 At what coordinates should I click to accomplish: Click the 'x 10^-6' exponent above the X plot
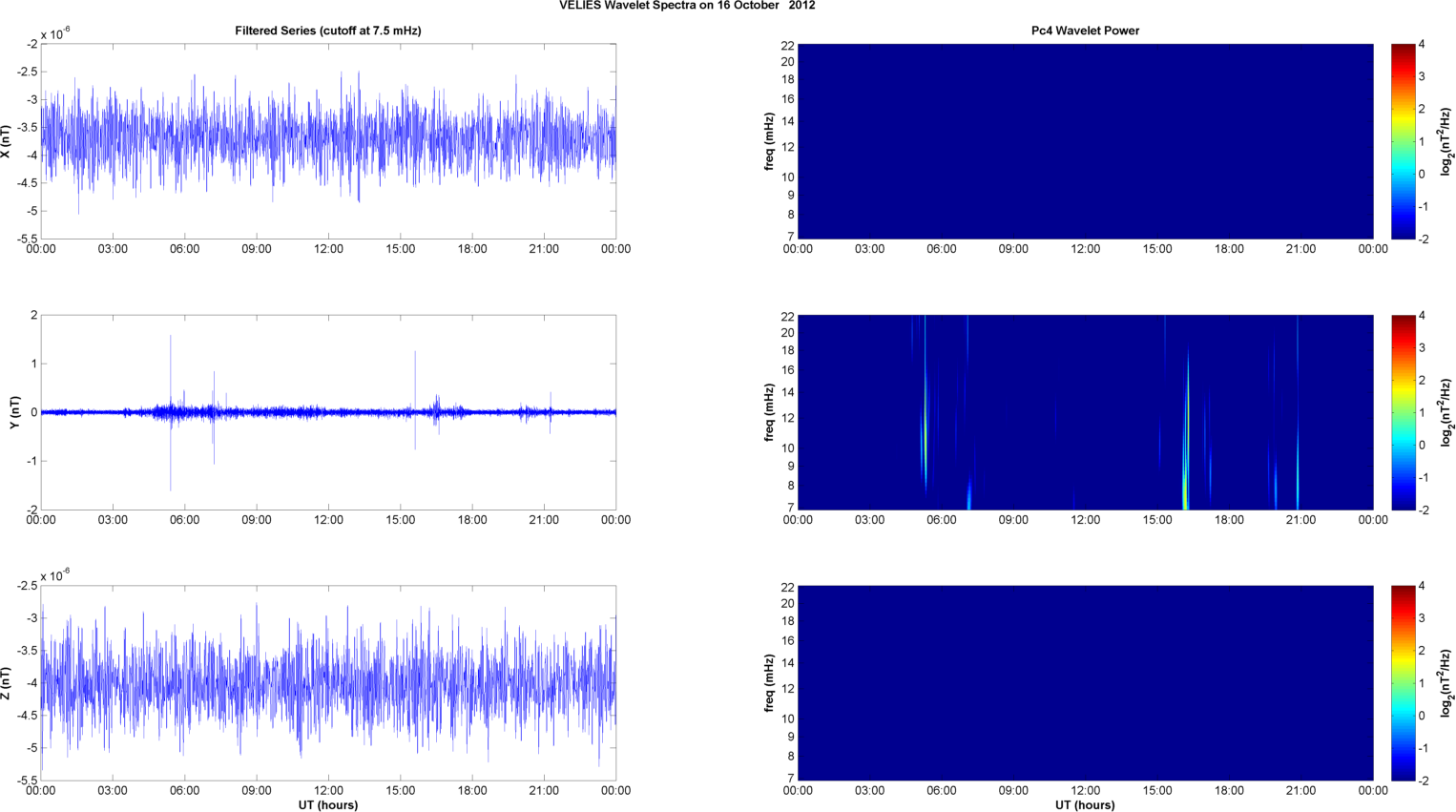pos(55,33)
